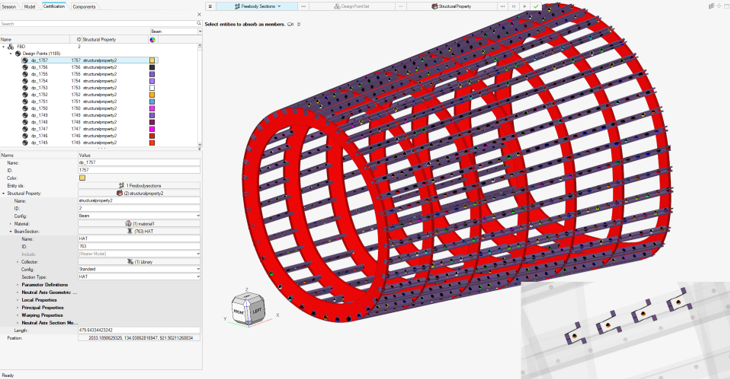Open the Freebody Sections dropdown
The image size is (730, 379).
tap(279, 7)
